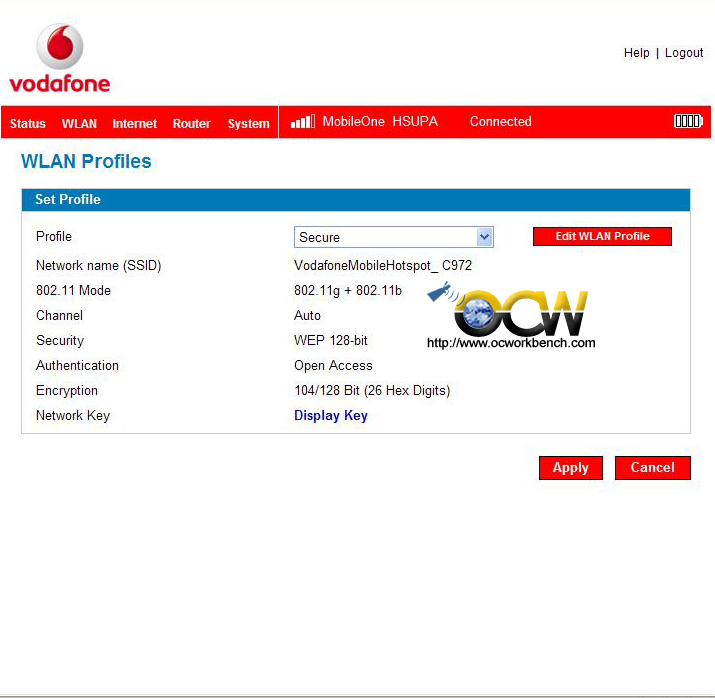Image resolution: width=715 pixels, height=698 pixels.
Task: Click the Help link
Action: (637, 53)
